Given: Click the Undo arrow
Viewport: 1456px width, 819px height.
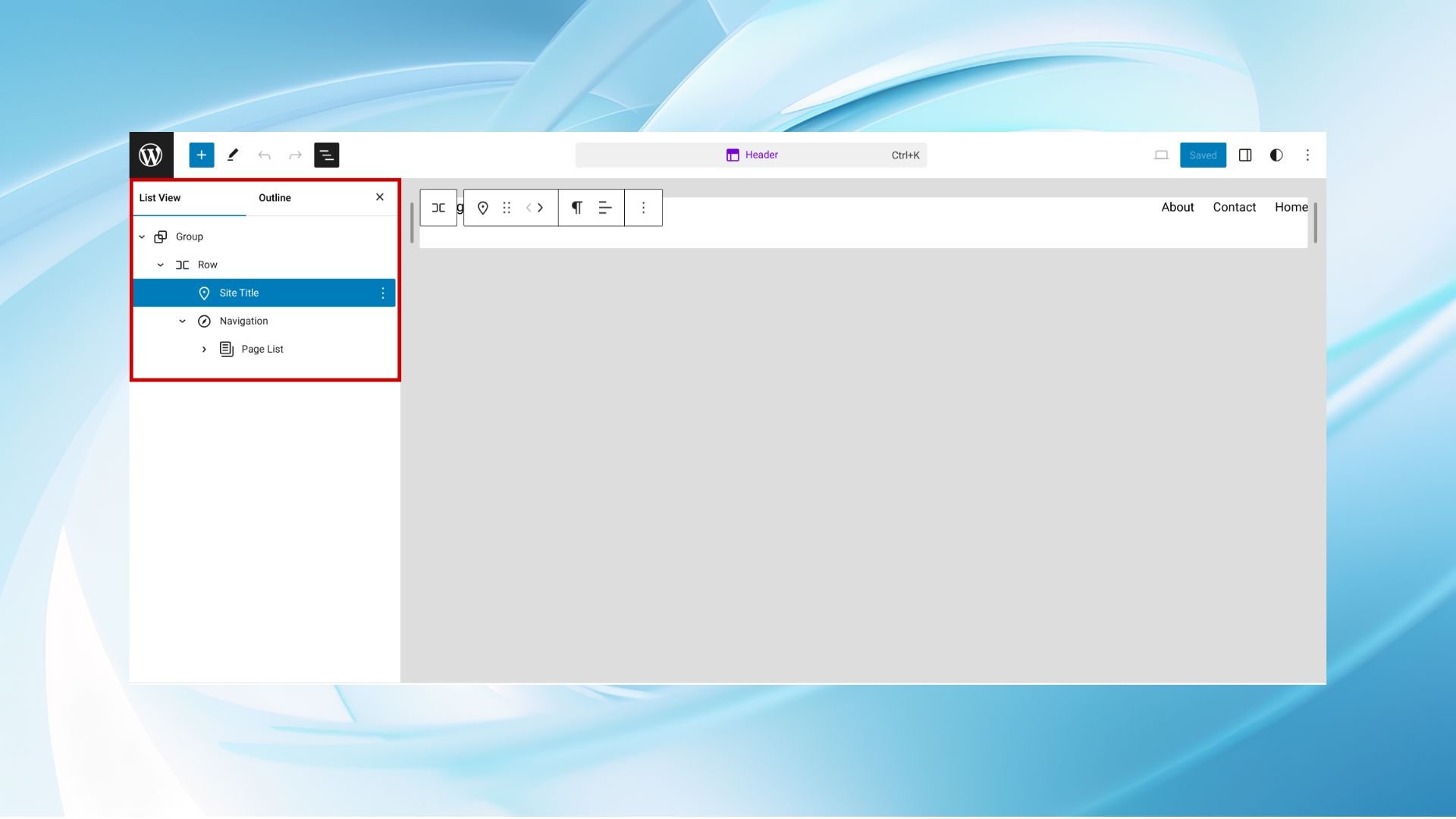Looking at the screenshot, I should click(264, 155).
